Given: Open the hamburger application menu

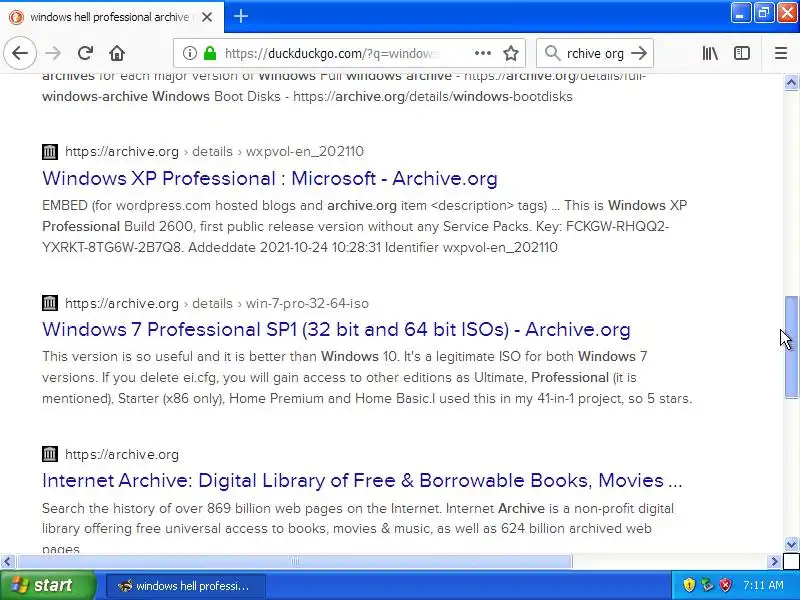Looking at the screenshot, I should tap(781, 53).
